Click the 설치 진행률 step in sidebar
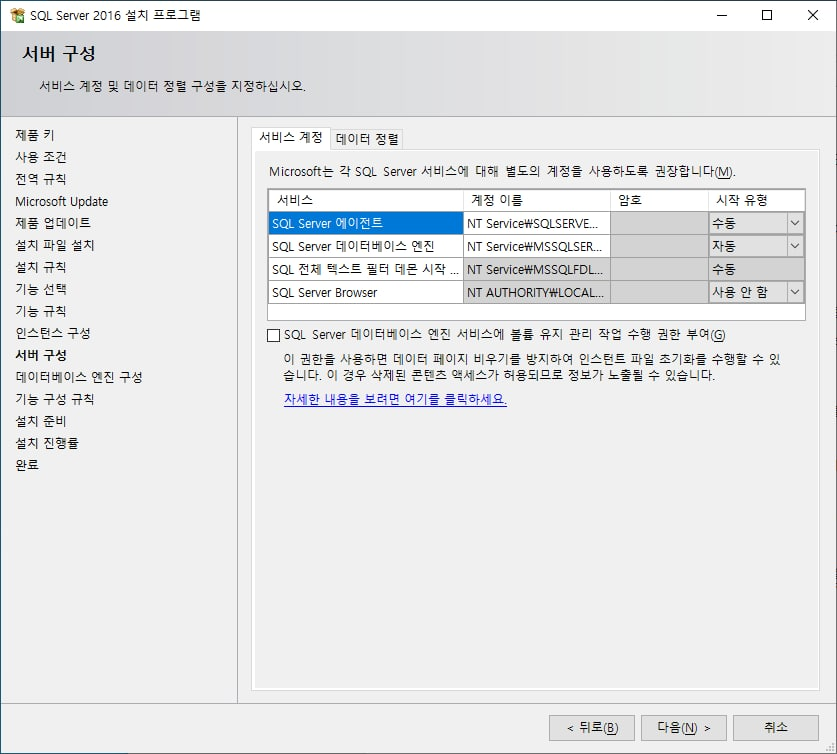Image resolution: width=837 pixels, height=754 pixels. tap(47, 443)
